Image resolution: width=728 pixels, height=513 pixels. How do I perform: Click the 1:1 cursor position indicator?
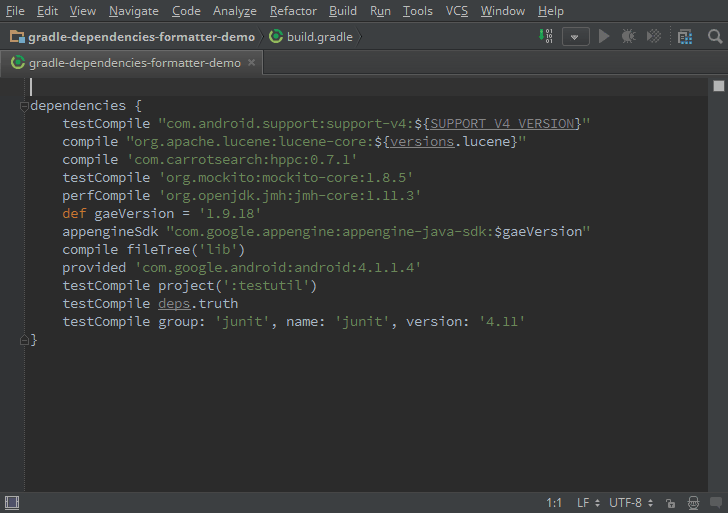[x=554, y=503]
